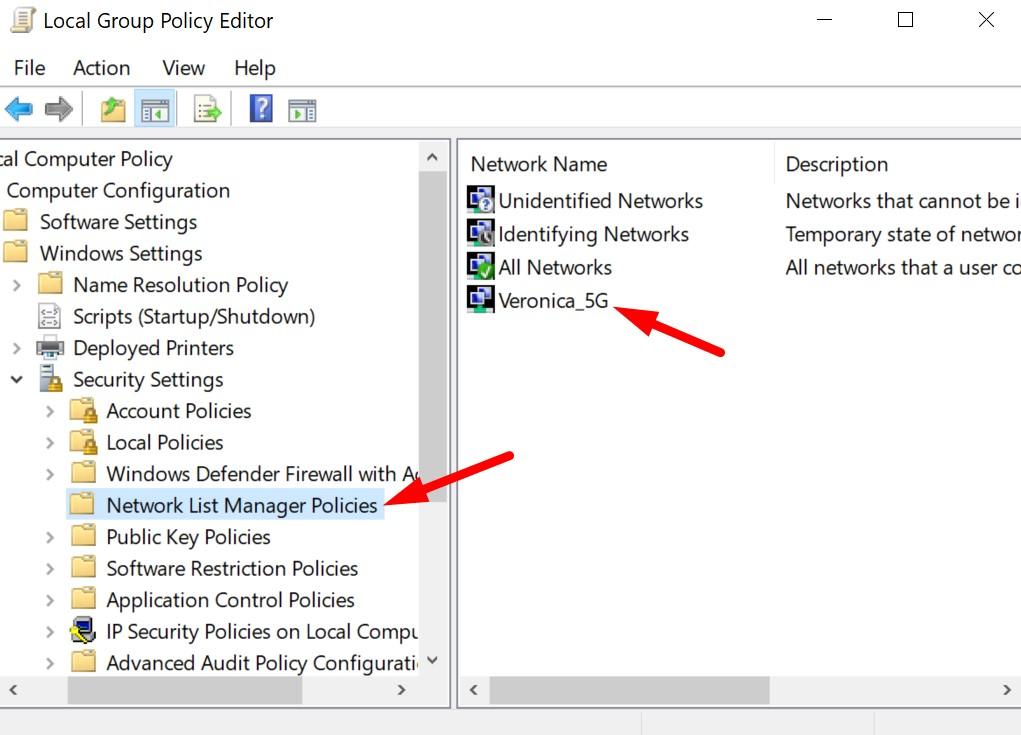Select the Veronica_5G network name
Image resolution: width=1021 pixels, height=735 pixels.
click(553, 300)
